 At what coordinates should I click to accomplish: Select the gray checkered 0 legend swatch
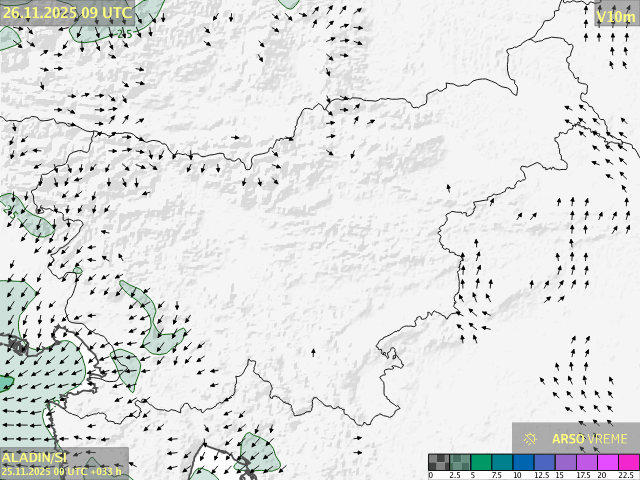(438, 462)
